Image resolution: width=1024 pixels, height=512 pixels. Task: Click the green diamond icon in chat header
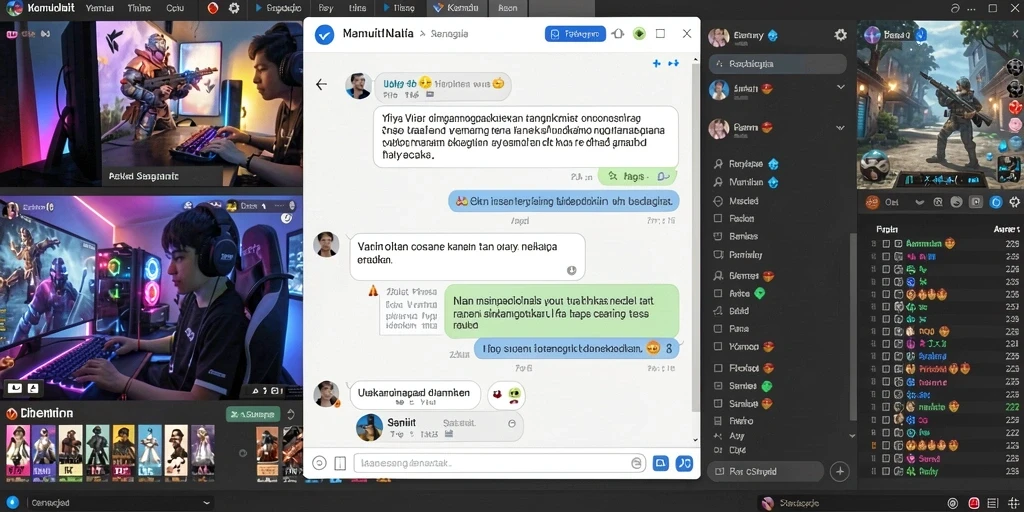pyautogui.click(x=639, y=34)
